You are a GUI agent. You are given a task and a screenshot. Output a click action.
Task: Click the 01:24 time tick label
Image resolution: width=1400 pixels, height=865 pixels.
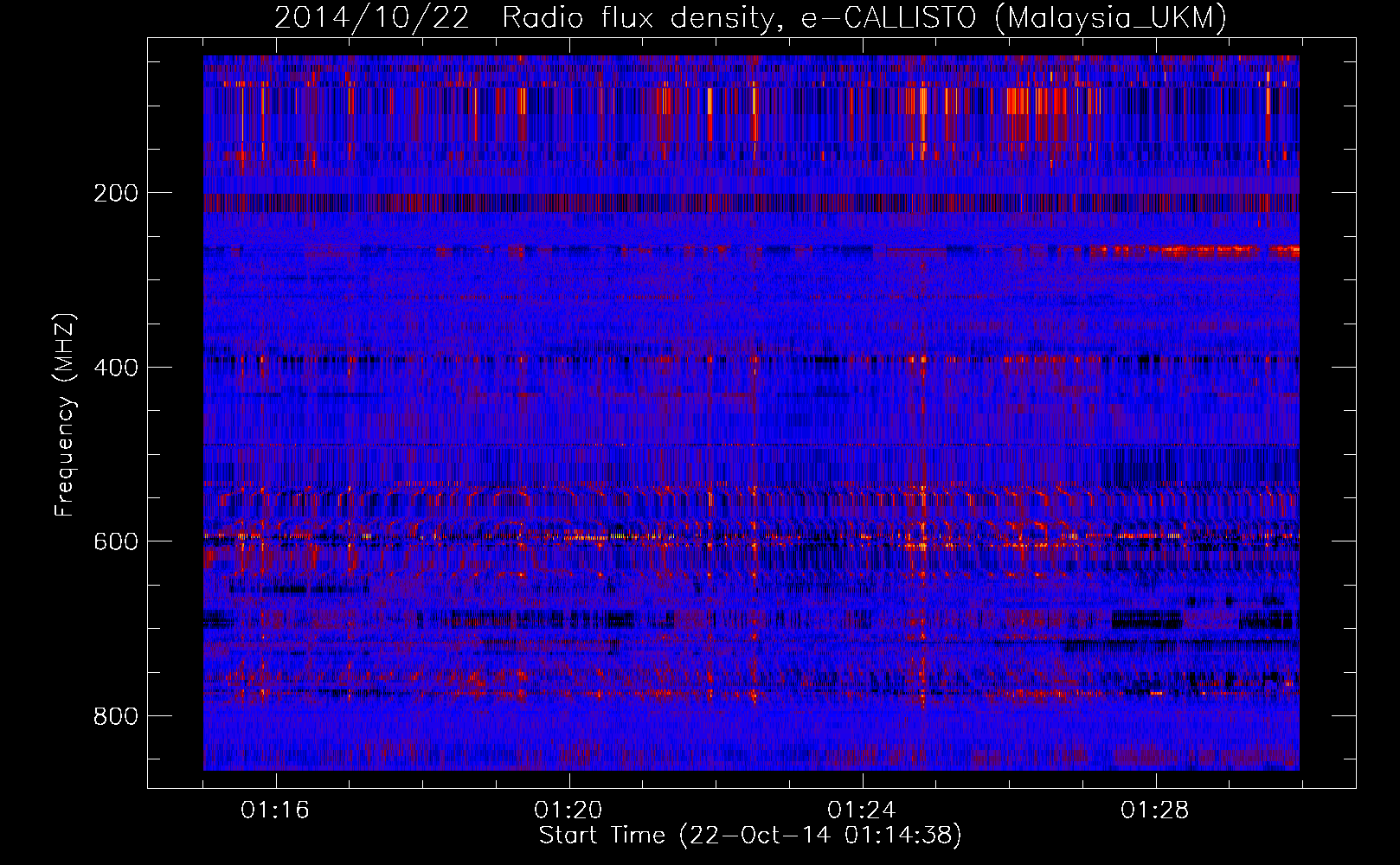point(862,811)
